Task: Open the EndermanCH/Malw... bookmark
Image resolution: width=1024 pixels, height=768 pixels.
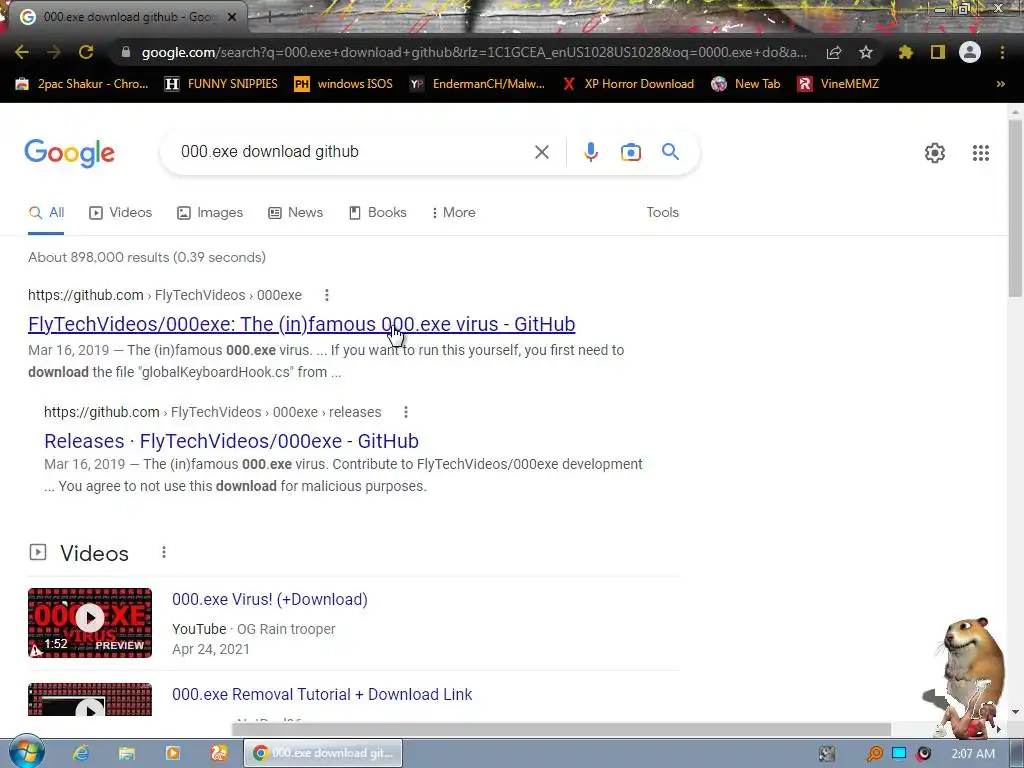Action: tap(477, 84)
